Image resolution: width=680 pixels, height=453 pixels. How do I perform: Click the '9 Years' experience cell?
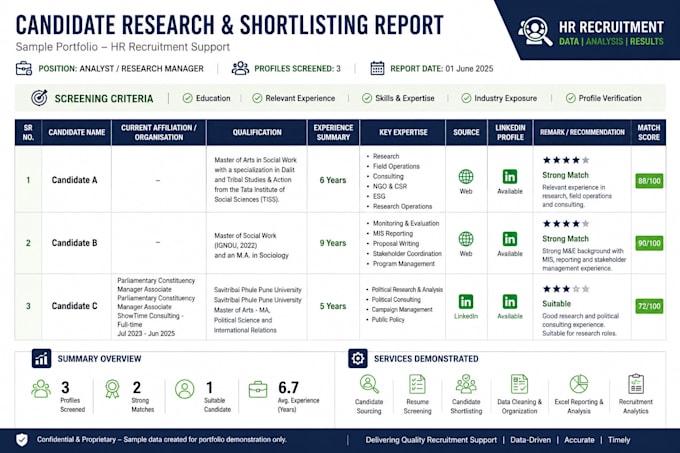tap(333, 243)
